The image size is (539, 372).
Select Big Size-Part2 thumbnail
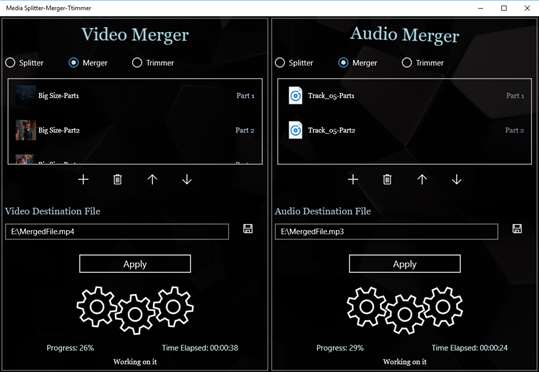pos(26,130)
